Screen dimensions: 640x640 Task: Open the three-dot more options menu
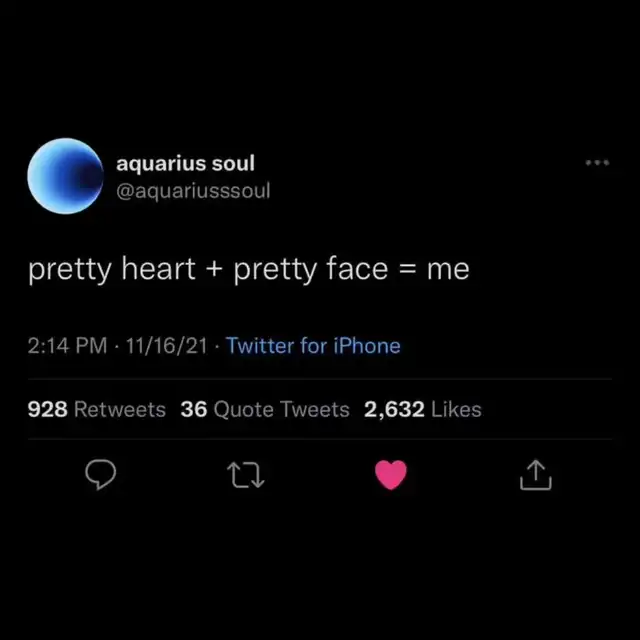pyautogui.click(x=597, y=162)
